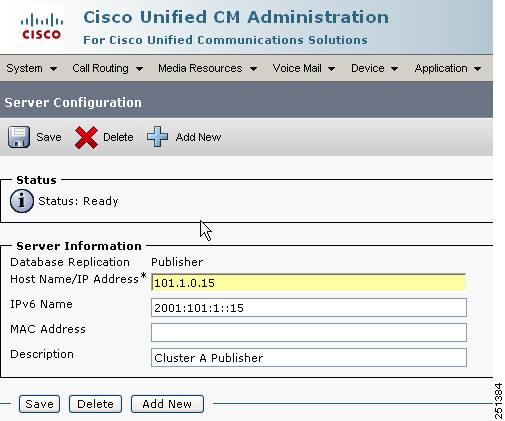Click the red X Delete icon

[86, 137]
